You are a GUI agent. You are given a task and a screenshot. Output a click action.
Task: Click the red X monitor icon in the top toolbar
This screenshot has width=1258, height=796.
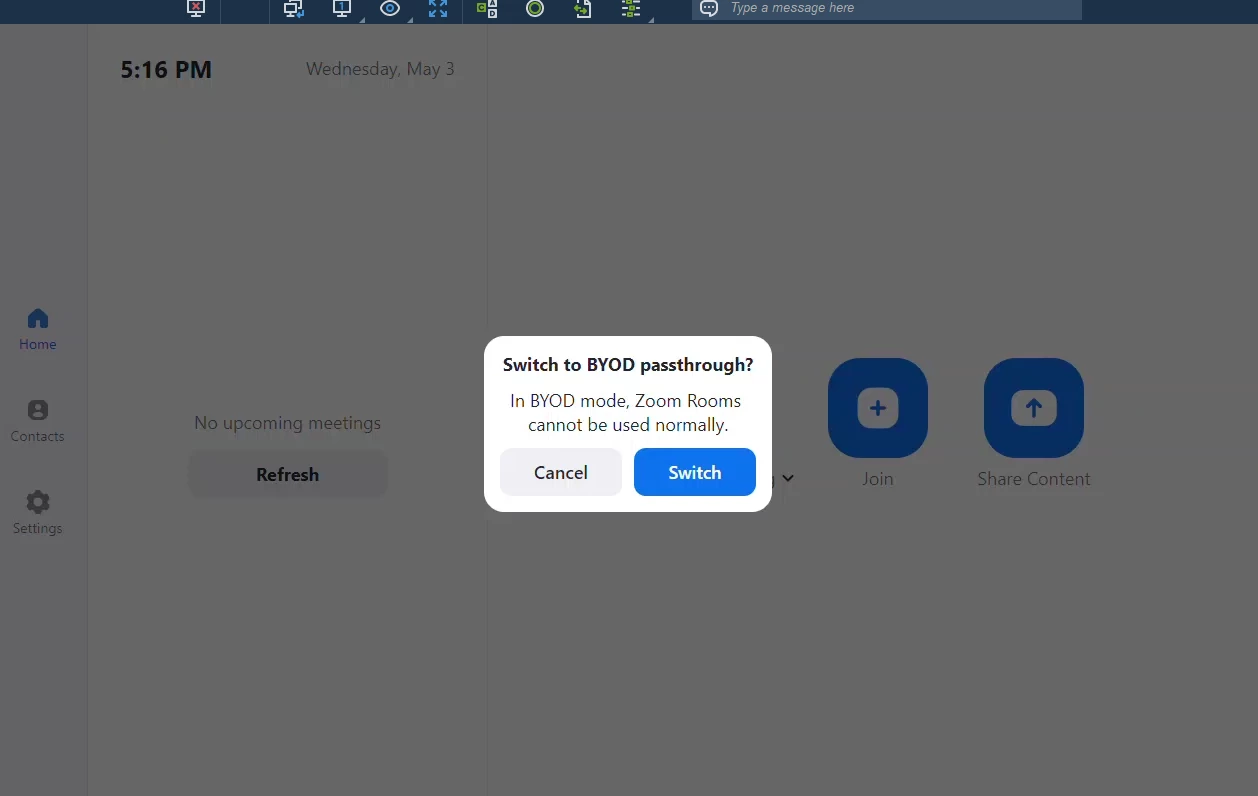pyautogui.click(x=196, y=8)
